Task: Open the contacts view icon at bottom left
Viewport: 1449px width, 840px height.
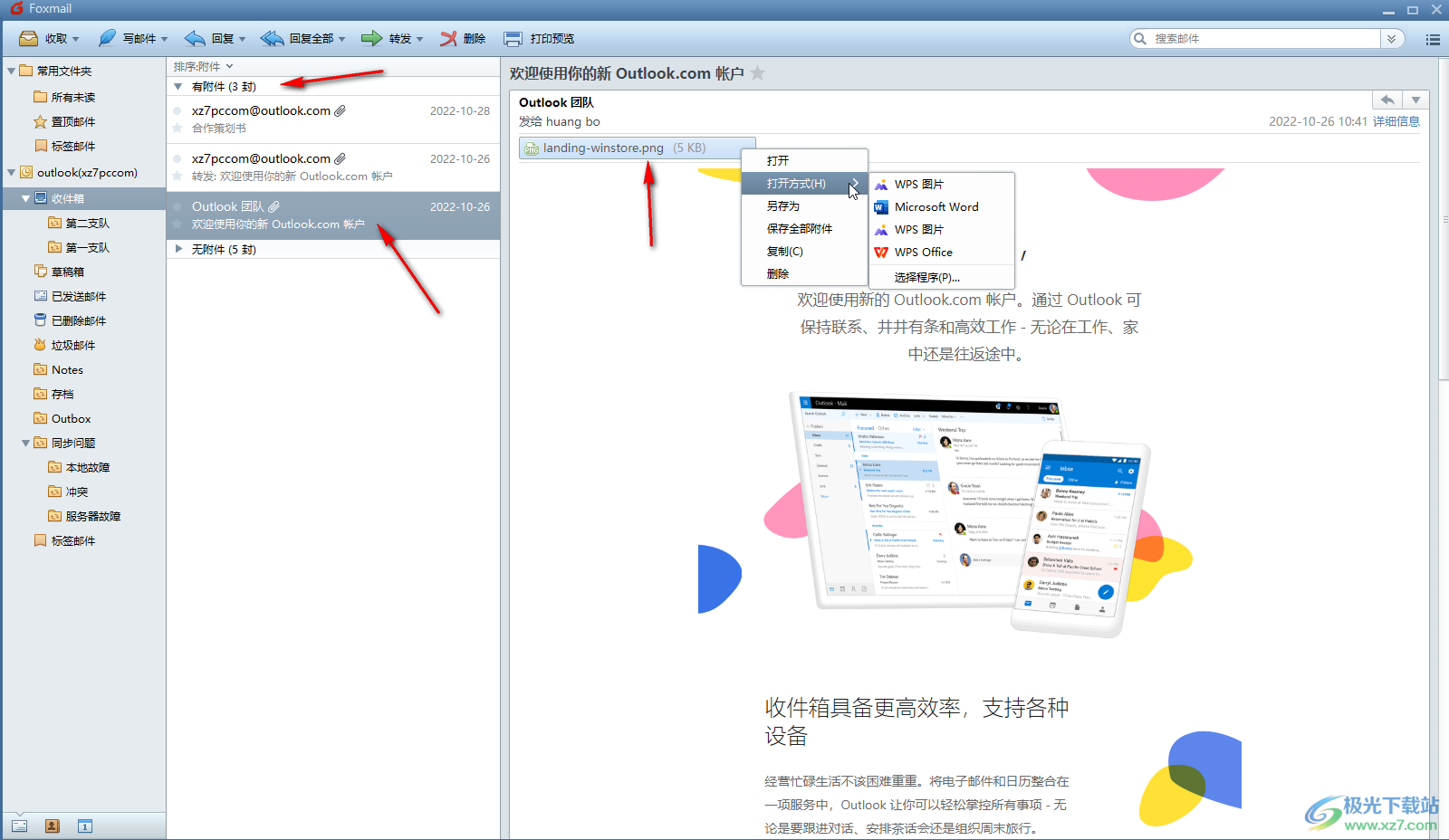Action: point(53,826)
